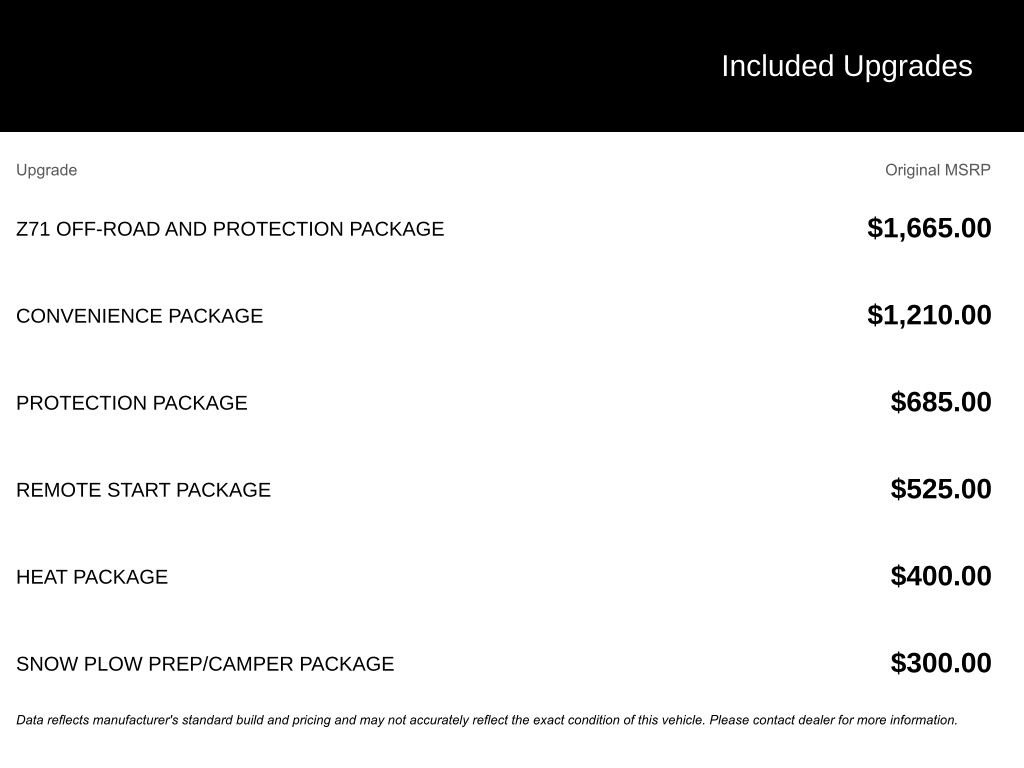The image size is (1024, 768).
Task: Select the Convenience Package upgrade name
Action: pos(139,316)
